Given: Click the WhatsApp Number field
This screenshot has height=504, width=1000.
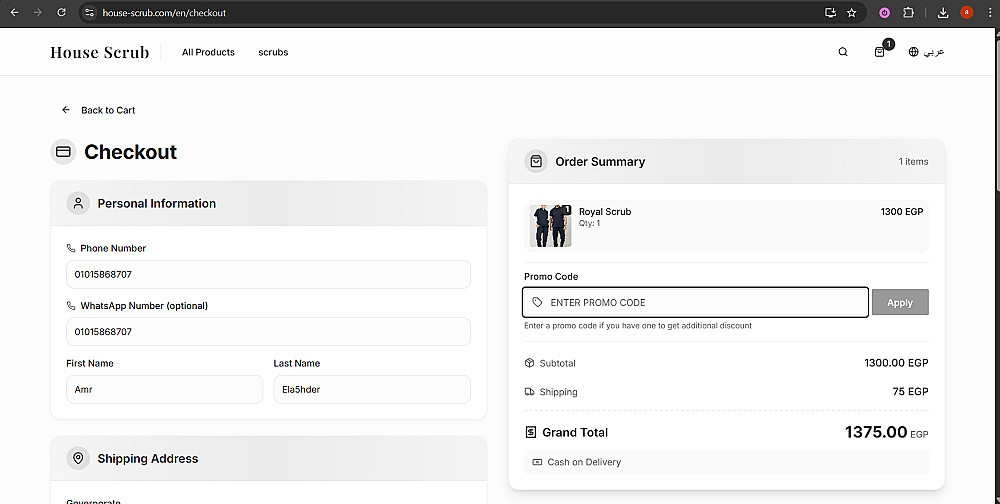Looking at the screenshot, I should click(268, 331).
